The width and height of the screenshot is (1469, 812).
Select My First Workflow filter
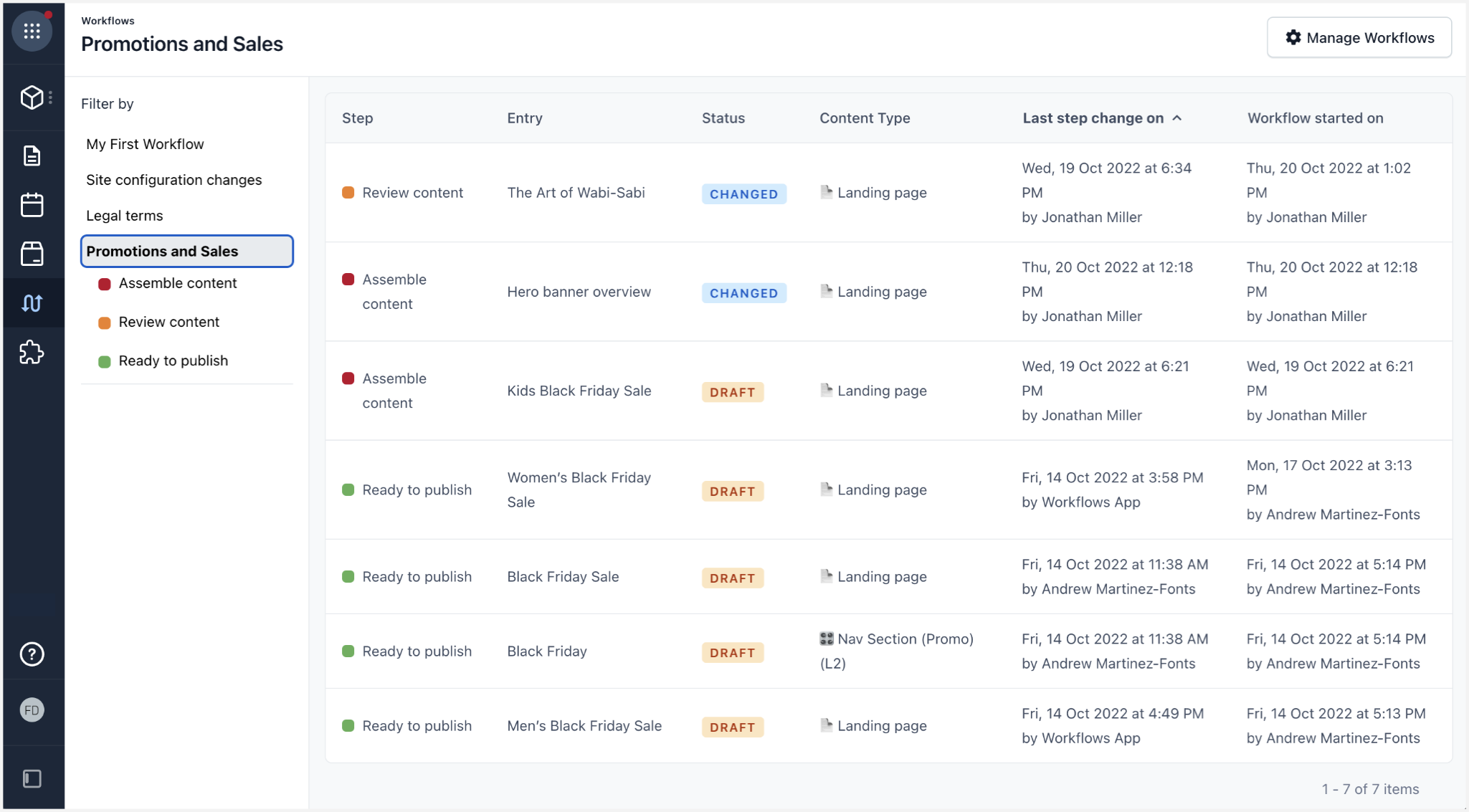tap(145, 144)
